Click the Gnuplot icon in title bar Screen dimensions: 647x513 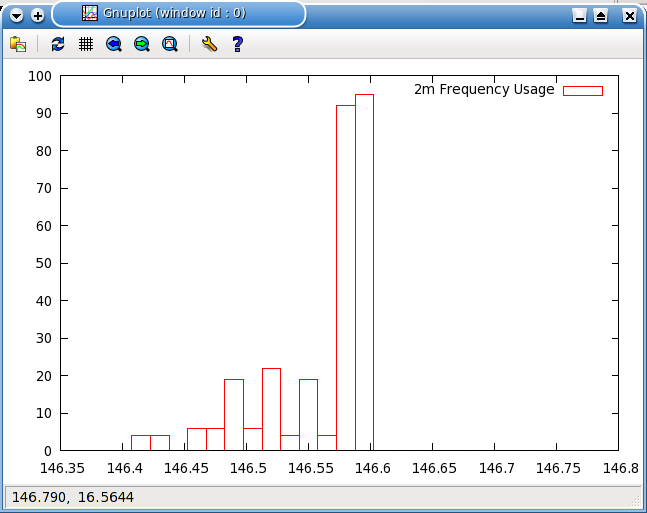point(90,14)
